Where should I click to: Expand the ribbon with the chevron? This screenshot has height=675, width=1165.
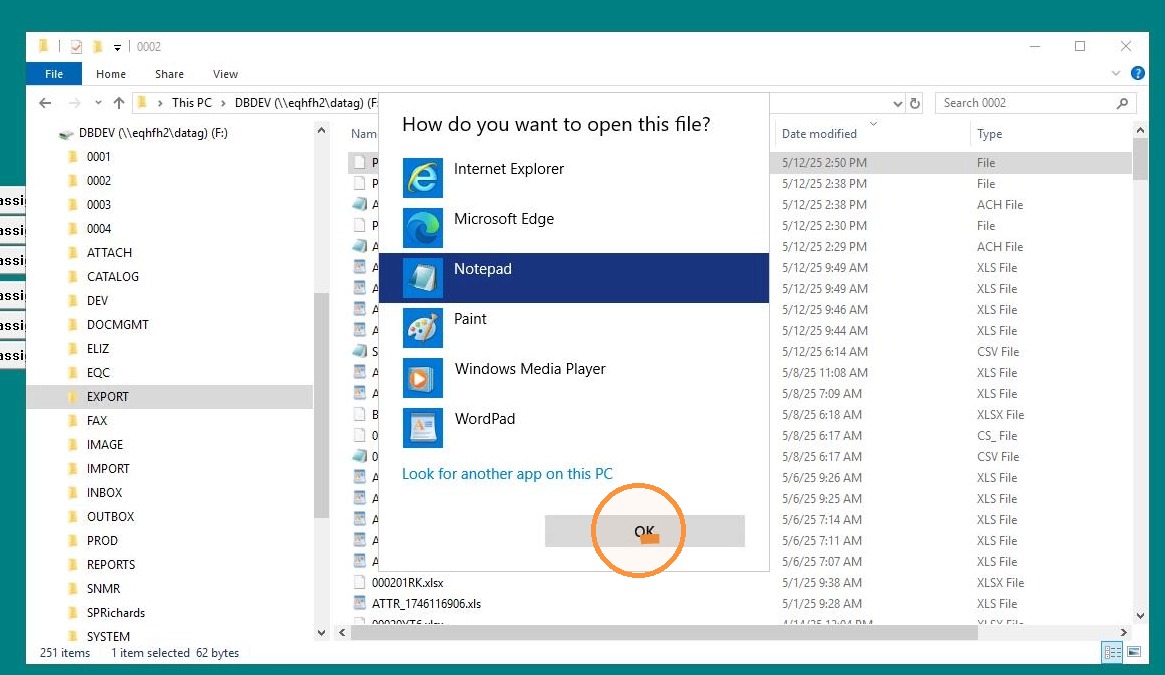(x=1115, y=74)
